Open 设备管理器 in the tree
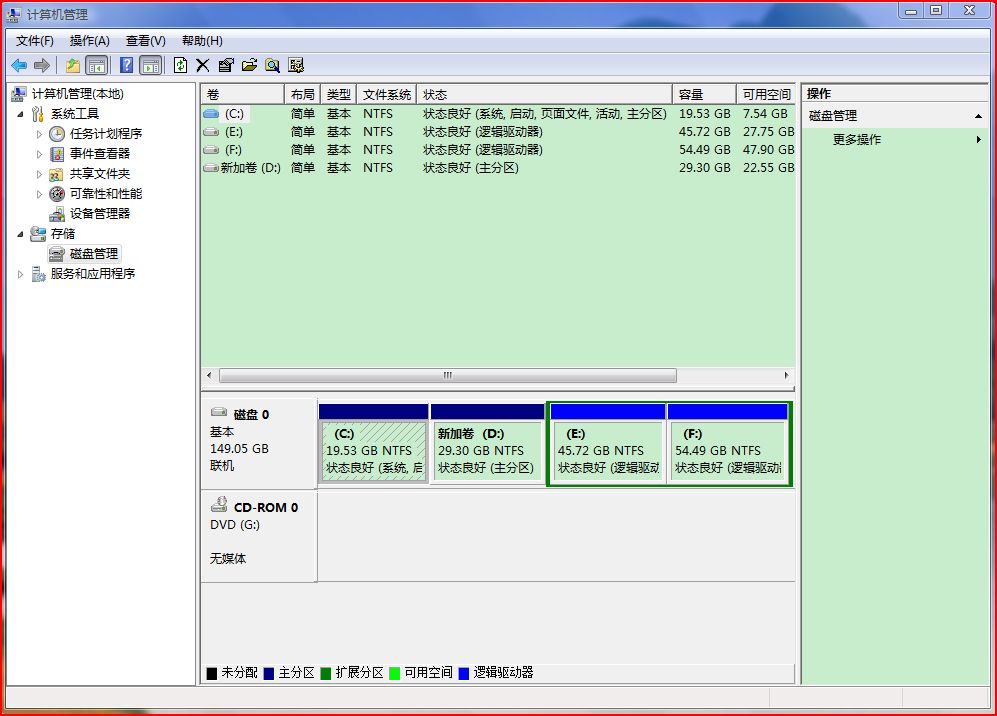This screenshot has height=716, width=997. pos(100,214)
